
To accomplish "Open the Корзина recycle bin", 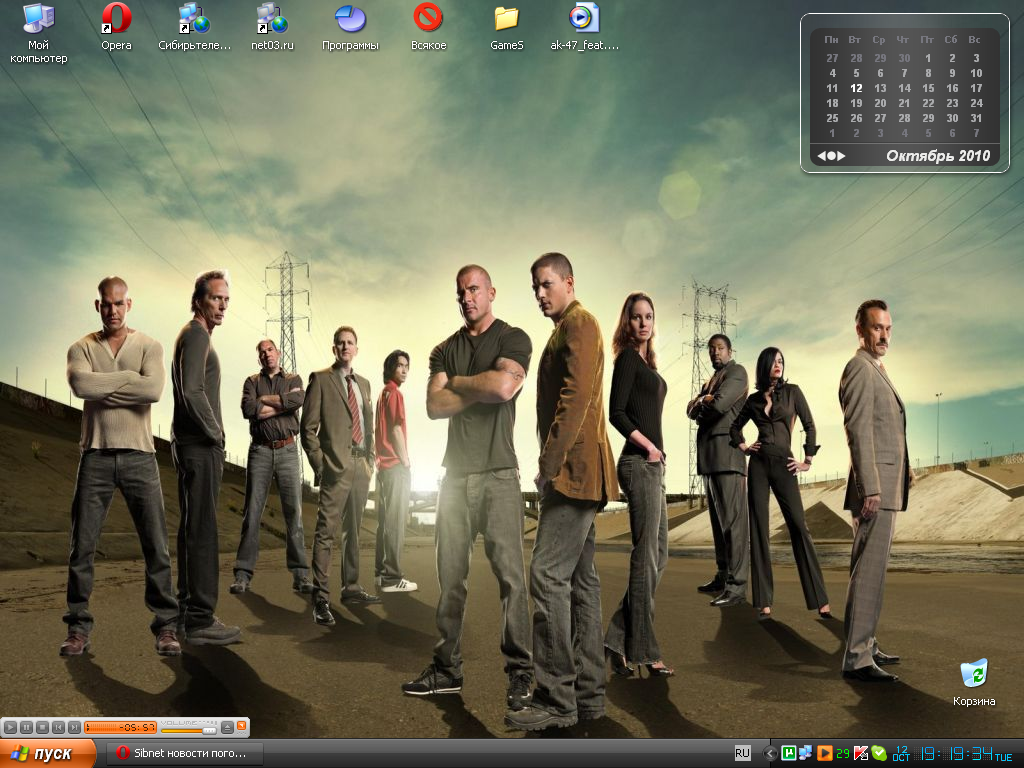I will point(973,674).
